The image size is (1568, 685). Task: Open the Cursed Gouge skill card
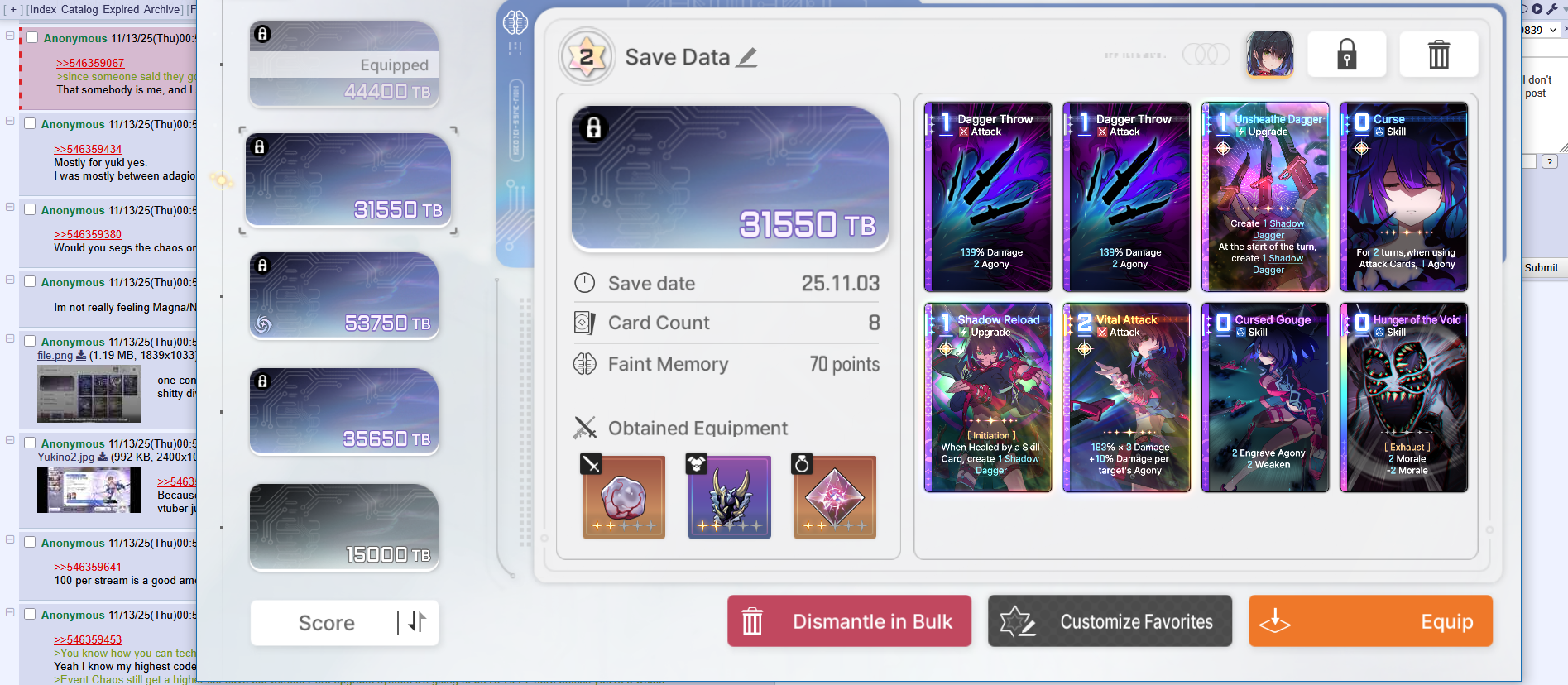1264,397
